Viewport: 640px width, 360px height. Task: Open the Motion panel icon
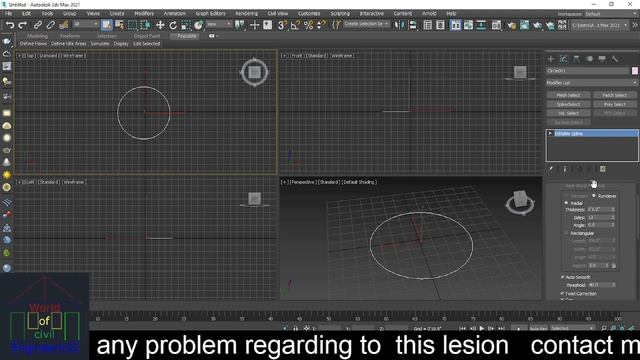tap(589, 59)
